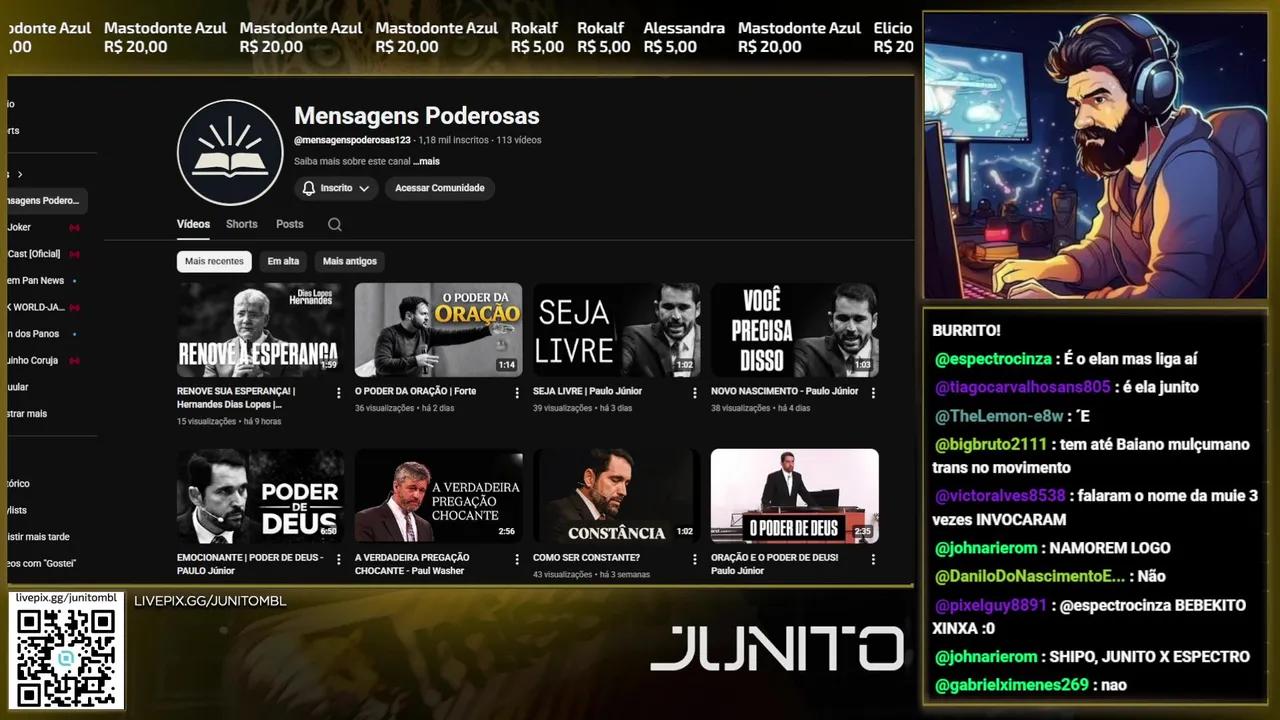Click the live badge next to Joker in sidebar

pyautogui.click(x=75, y=227)
